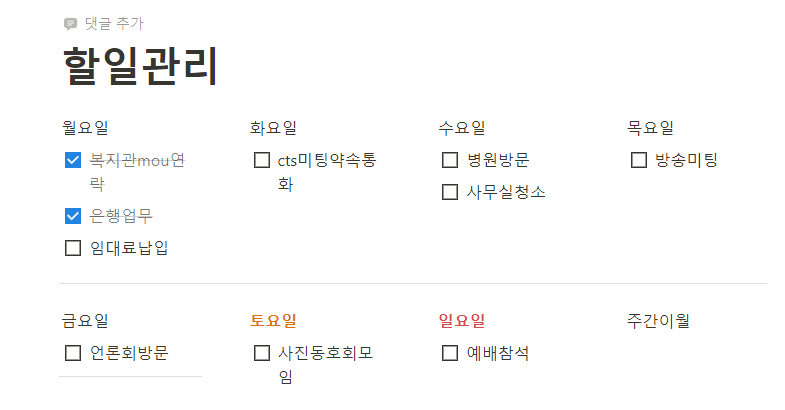Click the 할일관리 page title
The image size is (785, 410).
[x=140, y=66]
